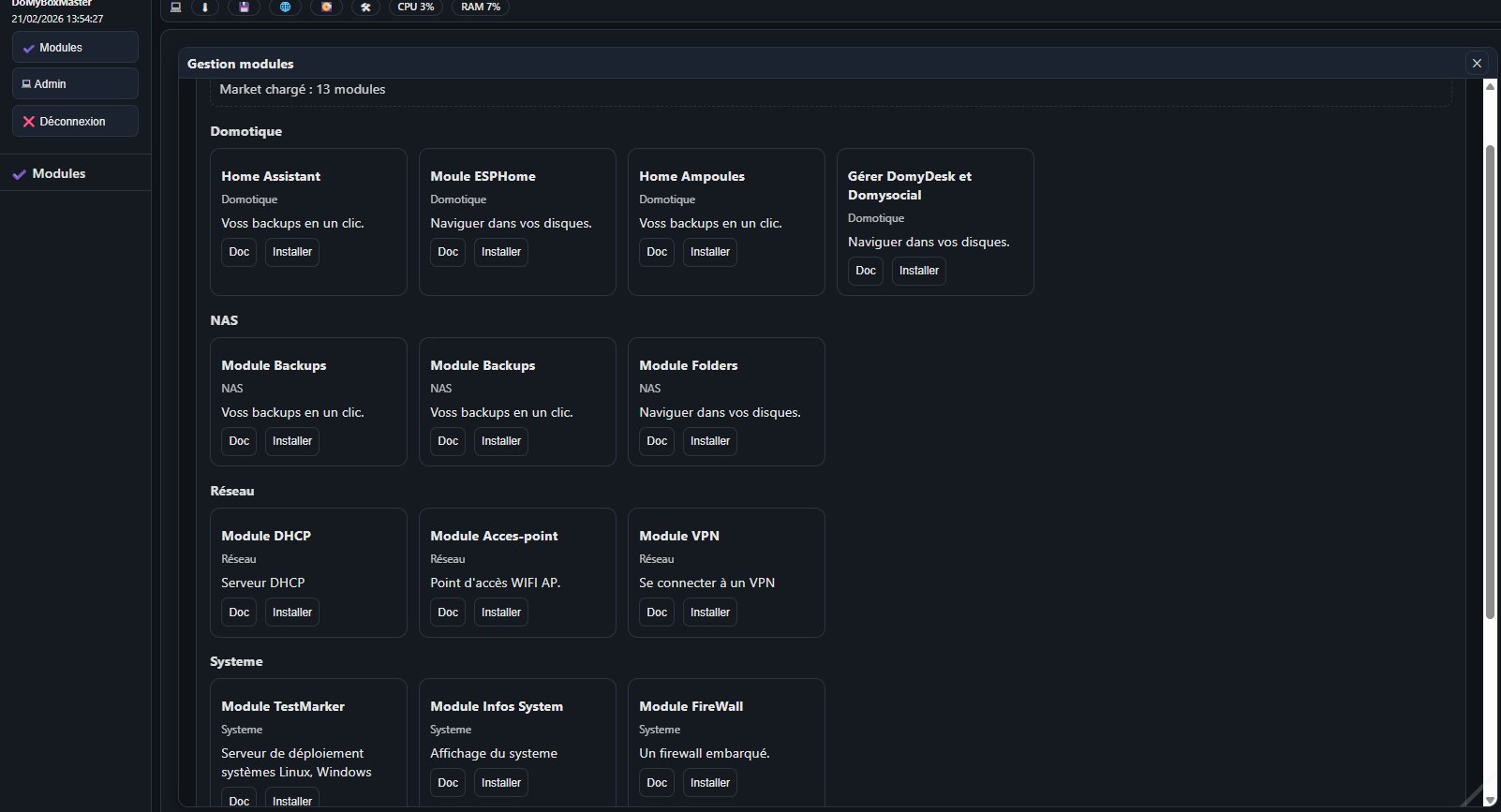The height and width of the screenshot is (812, 1501).
Task: Open the Admin sidebar button
Action: [75, 84]
